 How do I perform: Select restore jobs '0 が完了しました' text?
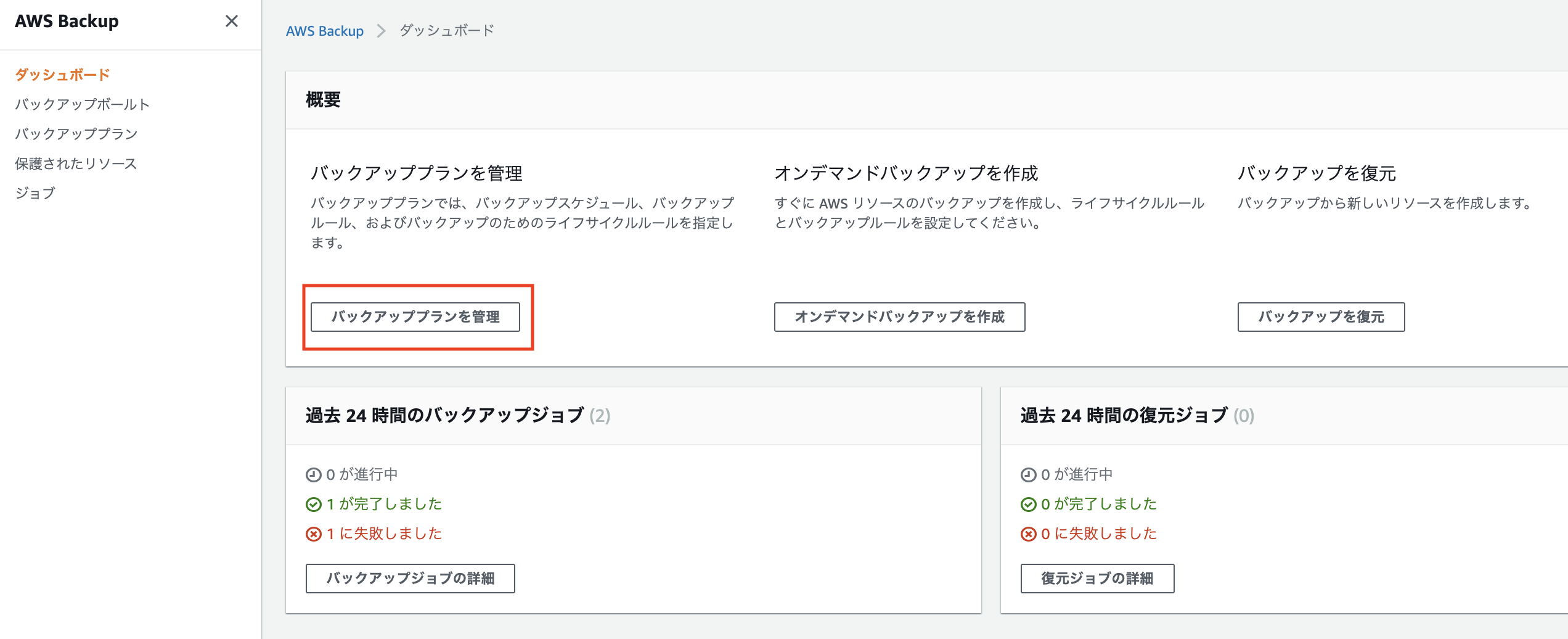1100,504
